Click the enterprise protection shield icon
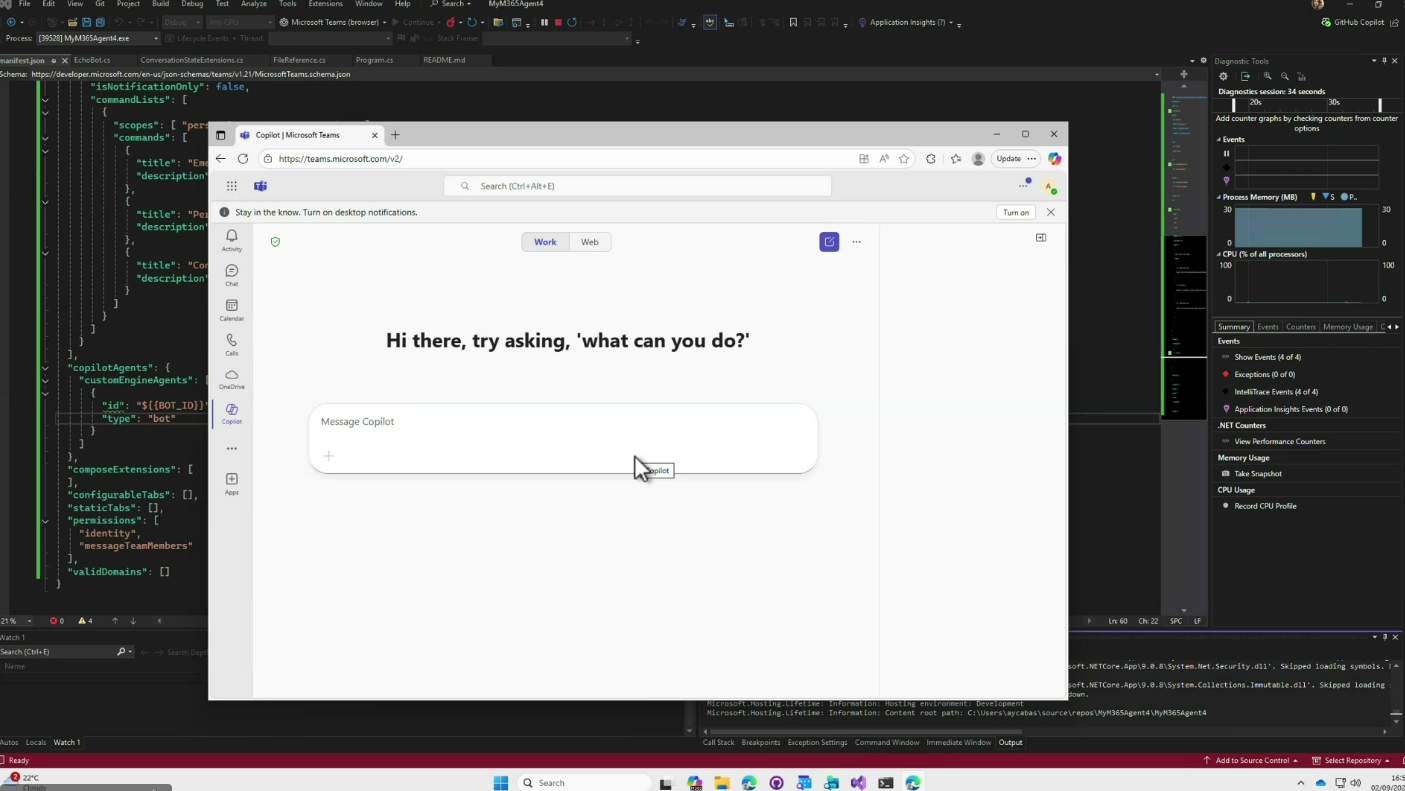The width and height of the screenshot is (1405, 791). pos(275,242)
